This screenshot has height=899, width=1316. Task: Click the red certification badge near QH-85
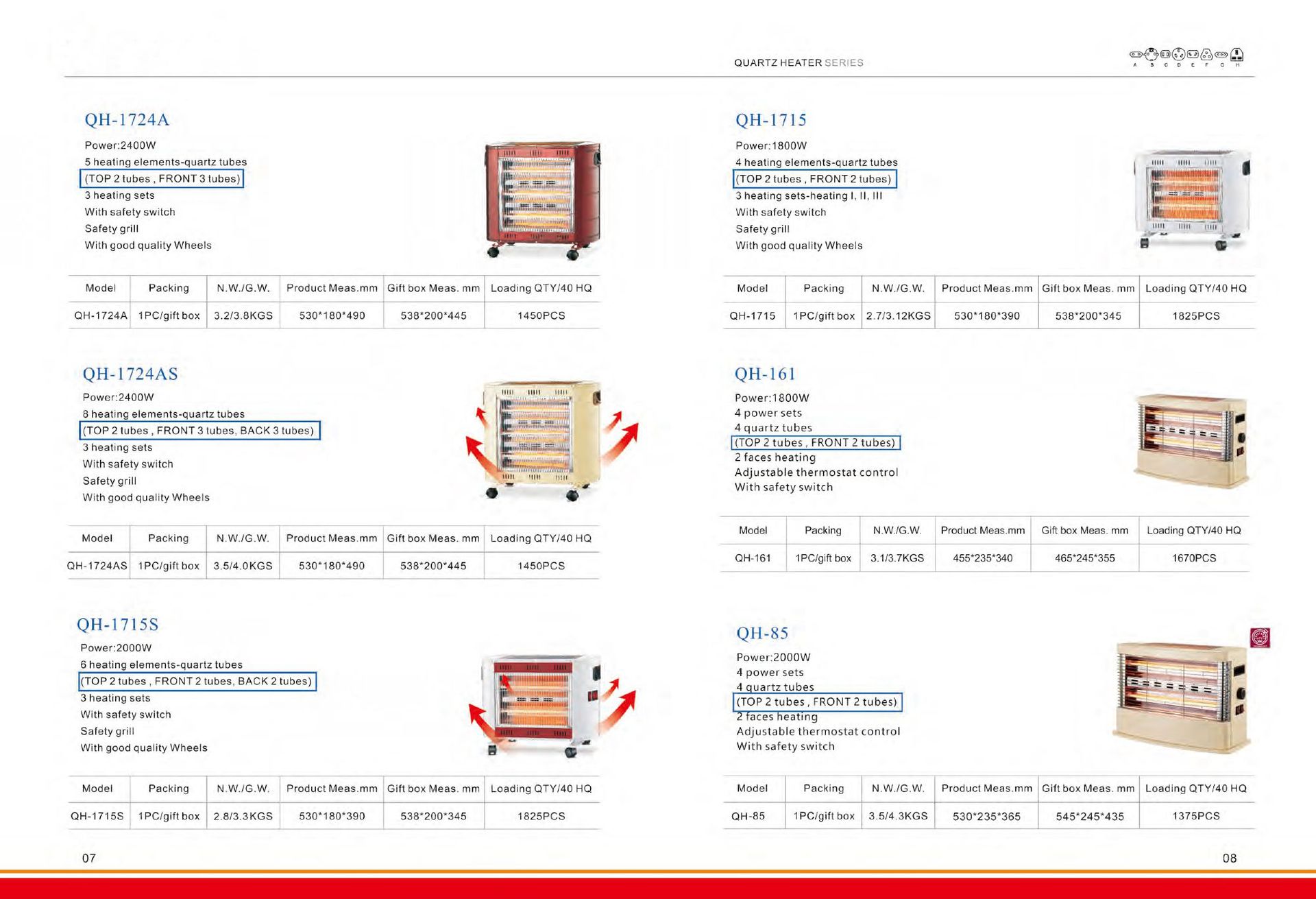pos(1260,638)
